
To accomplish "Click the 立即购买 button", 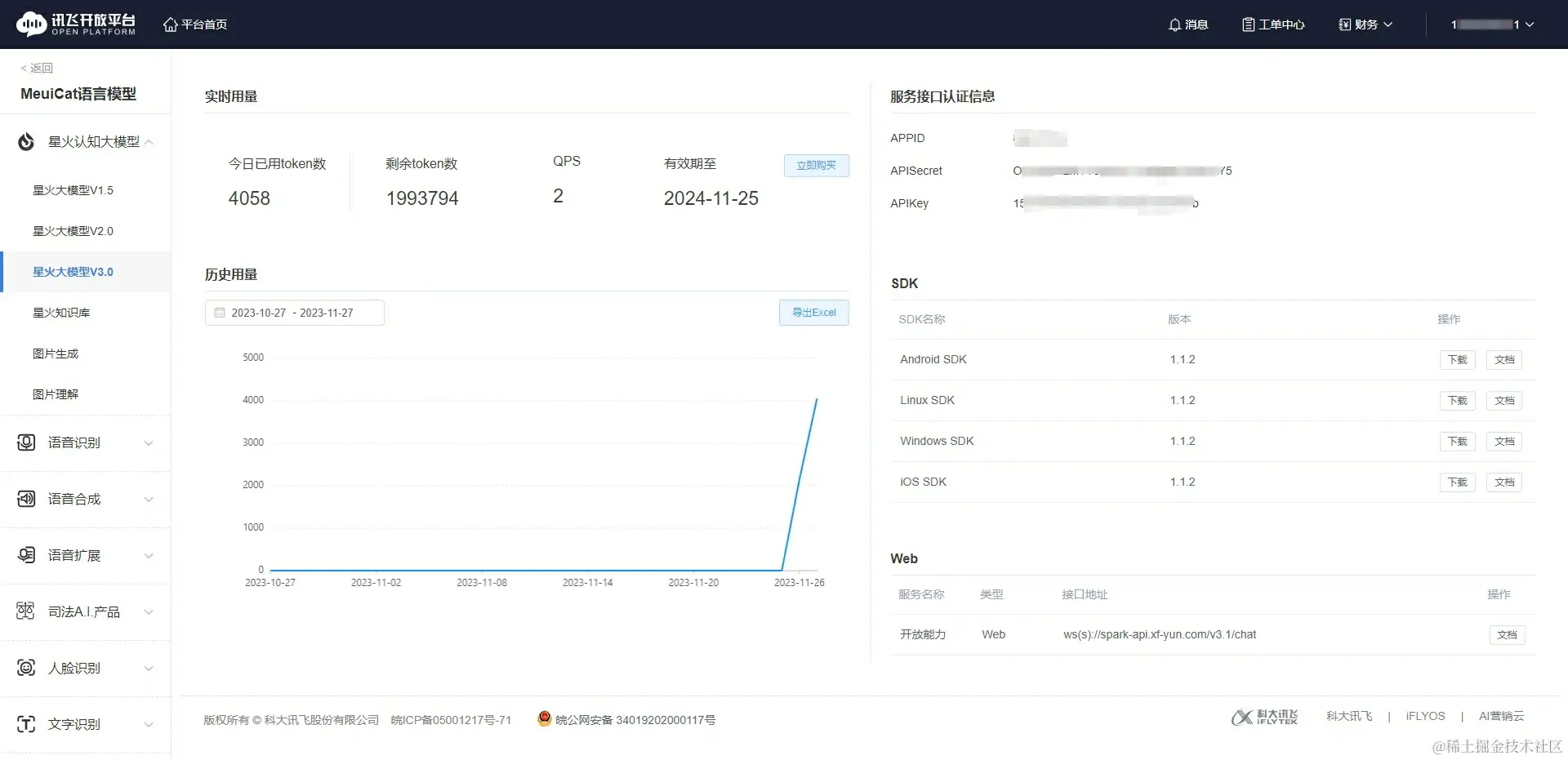I will (817, 166).
